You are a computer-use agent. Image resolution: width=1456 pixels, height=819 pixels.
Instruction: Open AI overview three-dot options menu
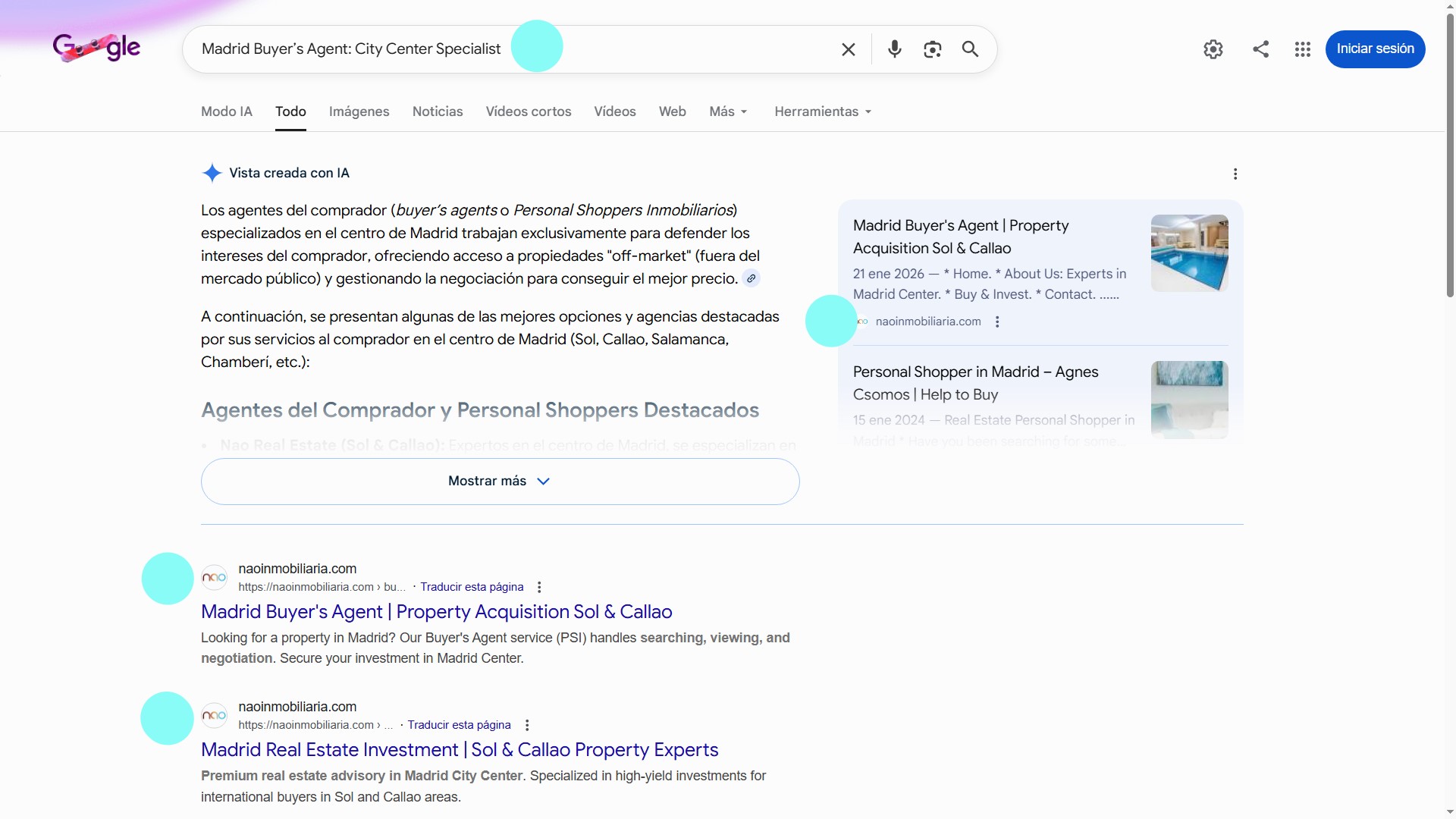[1235, 174]
